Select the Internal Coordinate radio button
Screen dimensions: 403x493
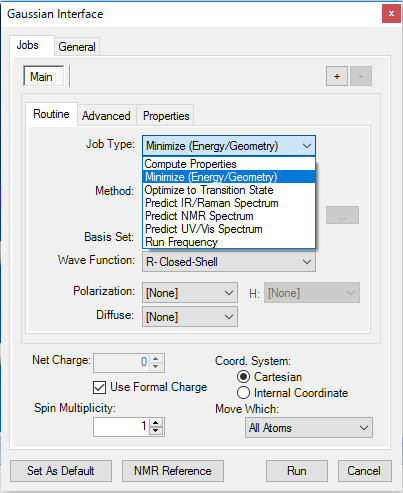coord(243,393)
